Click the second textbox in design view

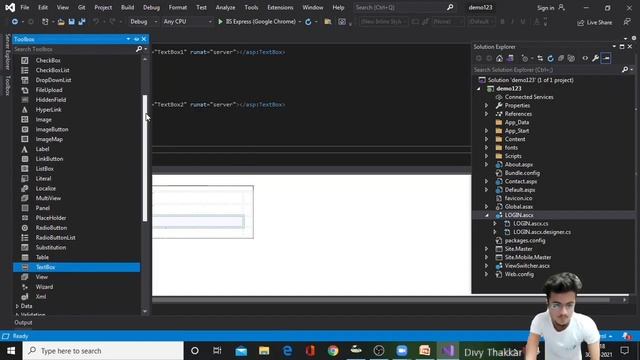(x=199, y=222)
